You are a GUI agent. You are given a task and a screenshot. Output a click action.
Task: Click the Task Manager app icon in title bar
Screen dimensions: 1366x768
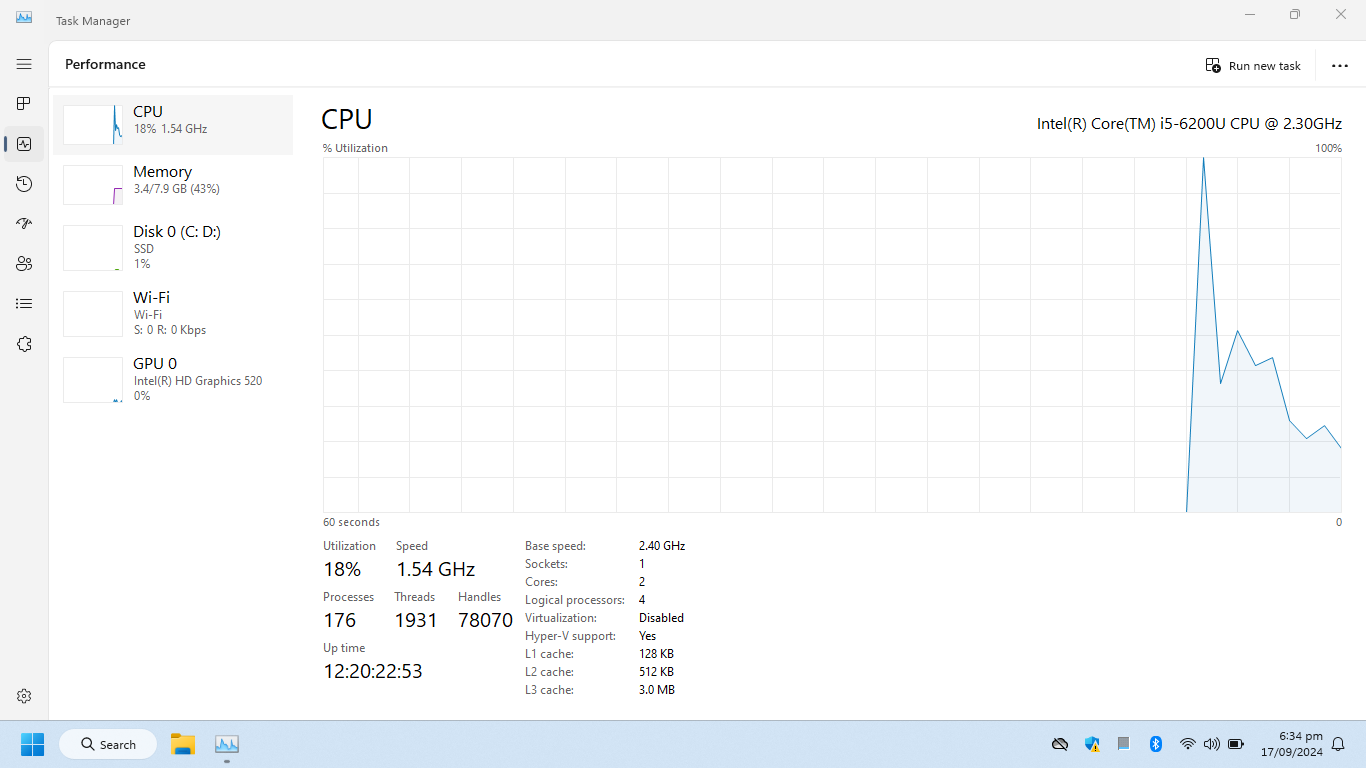(24, 17)
